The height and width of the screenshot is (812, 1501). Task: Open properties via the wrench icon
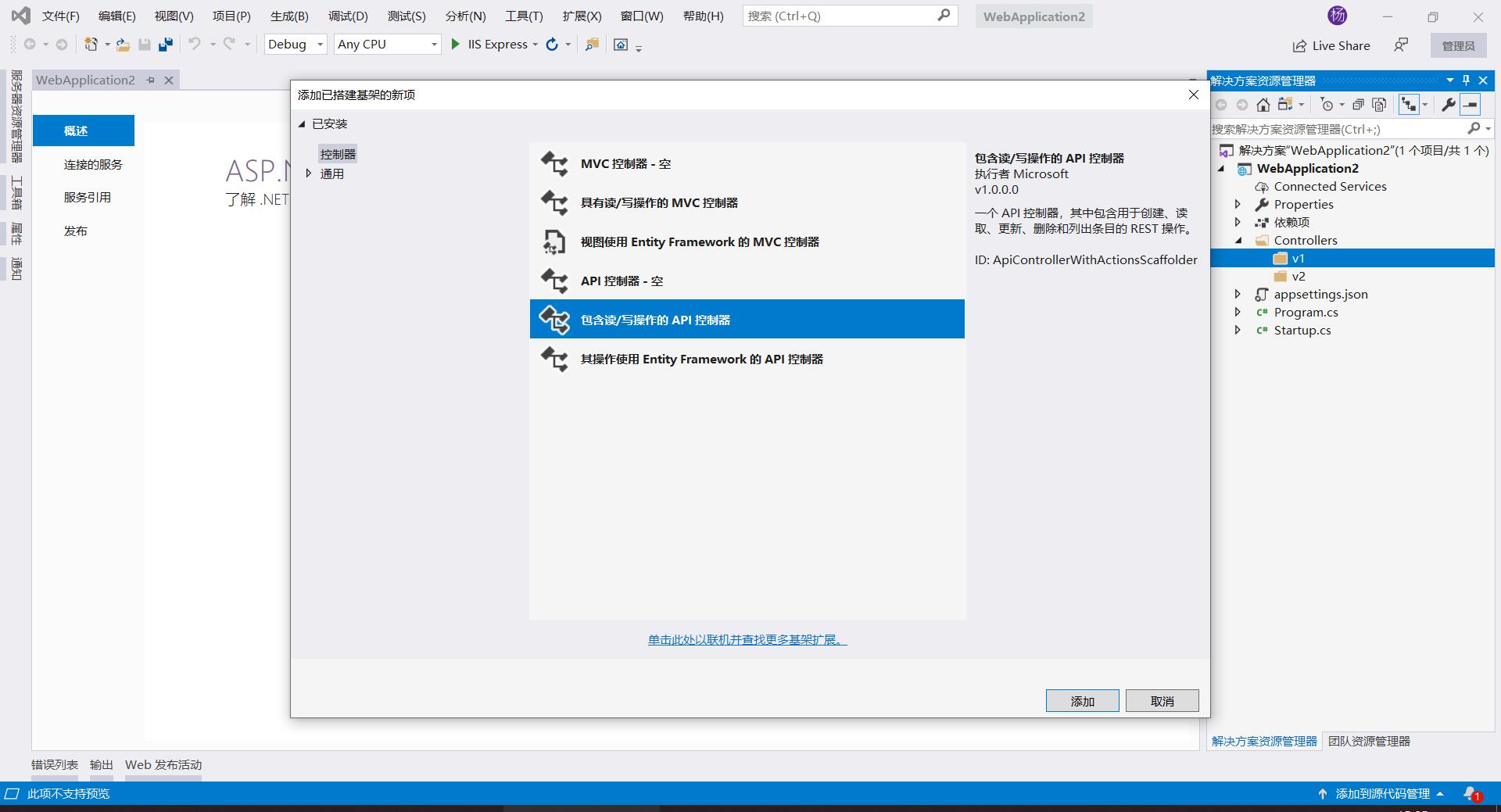point(1448,105)
